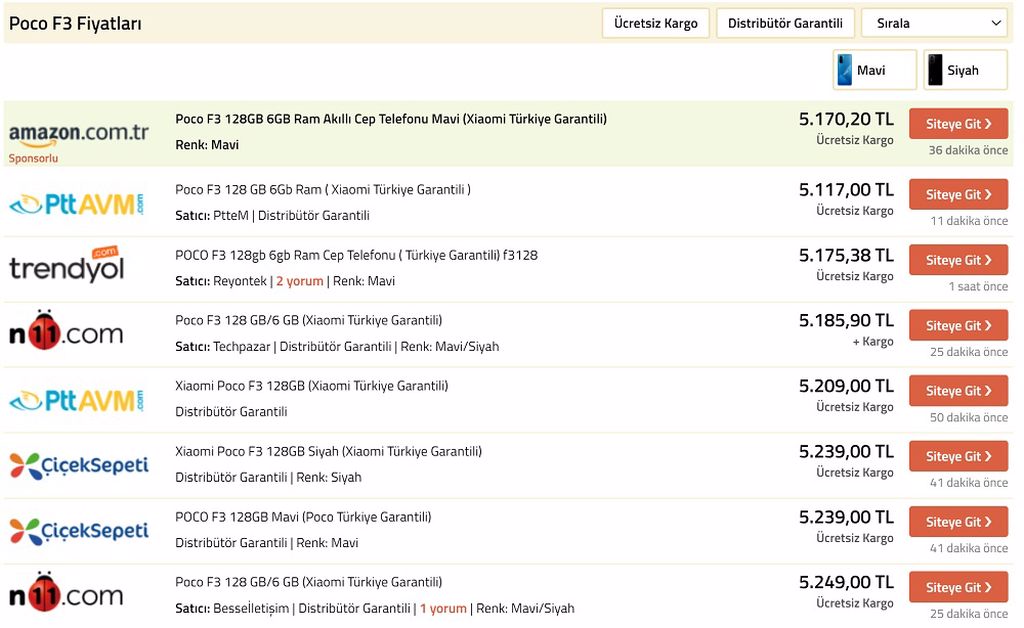Click Siteye Git for the Amazon offer
1024x628 pixels.
point(958,123)
